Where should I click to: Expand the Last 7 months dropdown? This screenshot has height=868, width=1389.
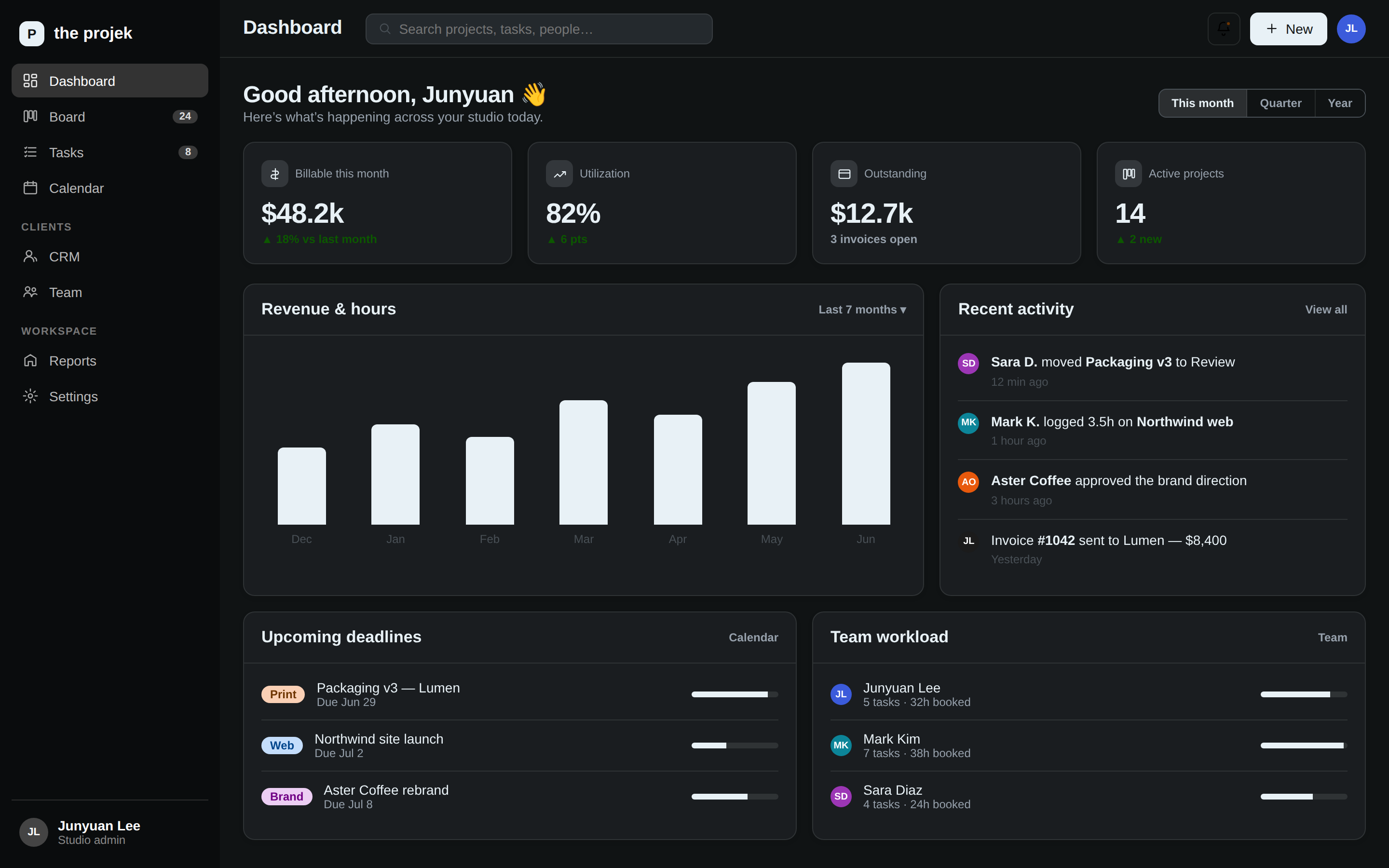point(862,310)
